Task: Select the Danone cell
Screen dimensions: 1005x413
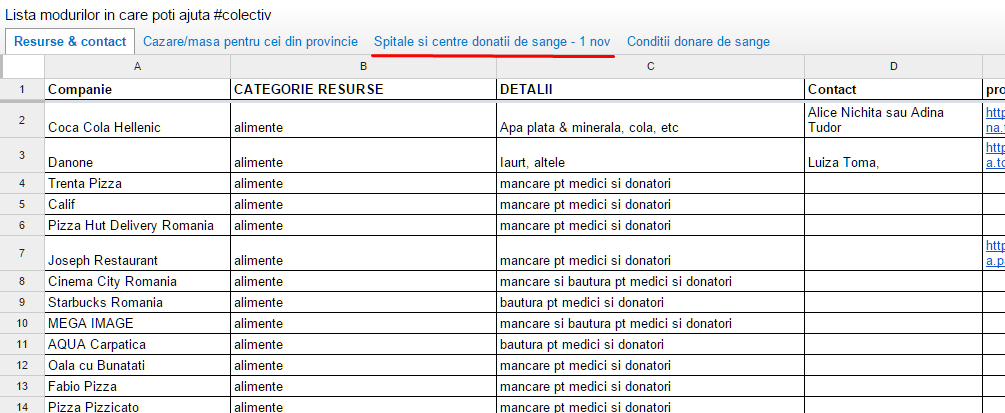Action: [137, 155]
